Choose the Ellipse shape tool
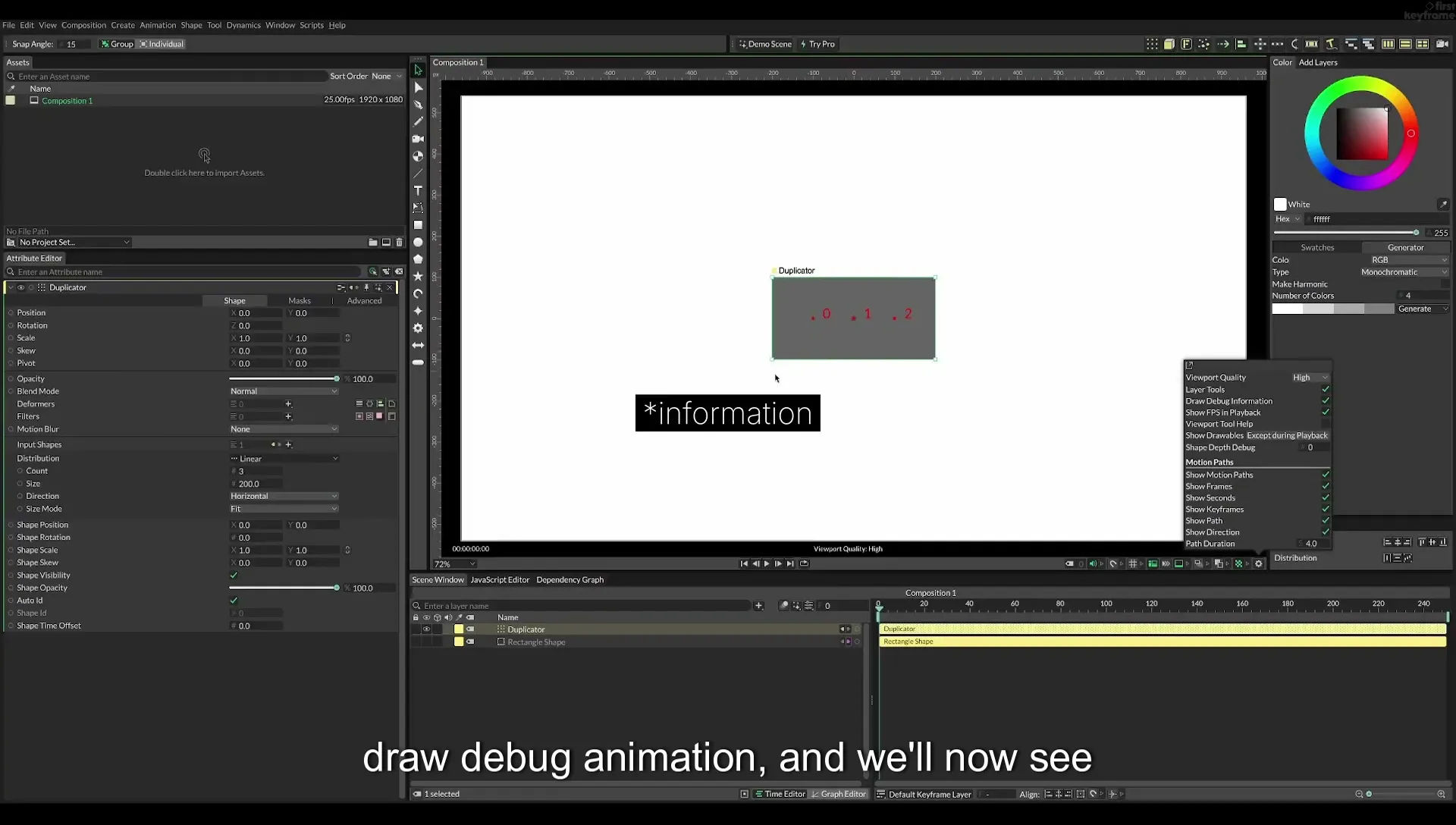 pos(418,242)
